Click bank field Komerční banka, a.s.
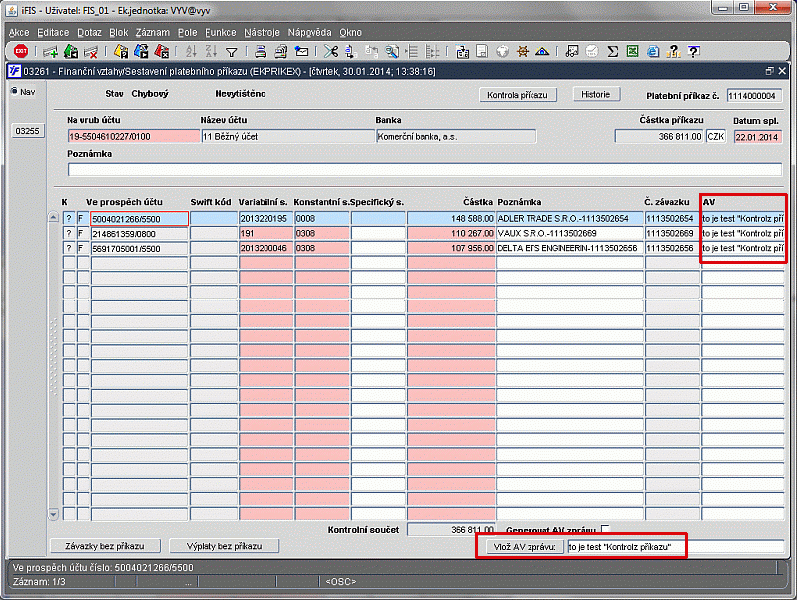This screenshot has width=797, height=600. [x=456, y=136]
